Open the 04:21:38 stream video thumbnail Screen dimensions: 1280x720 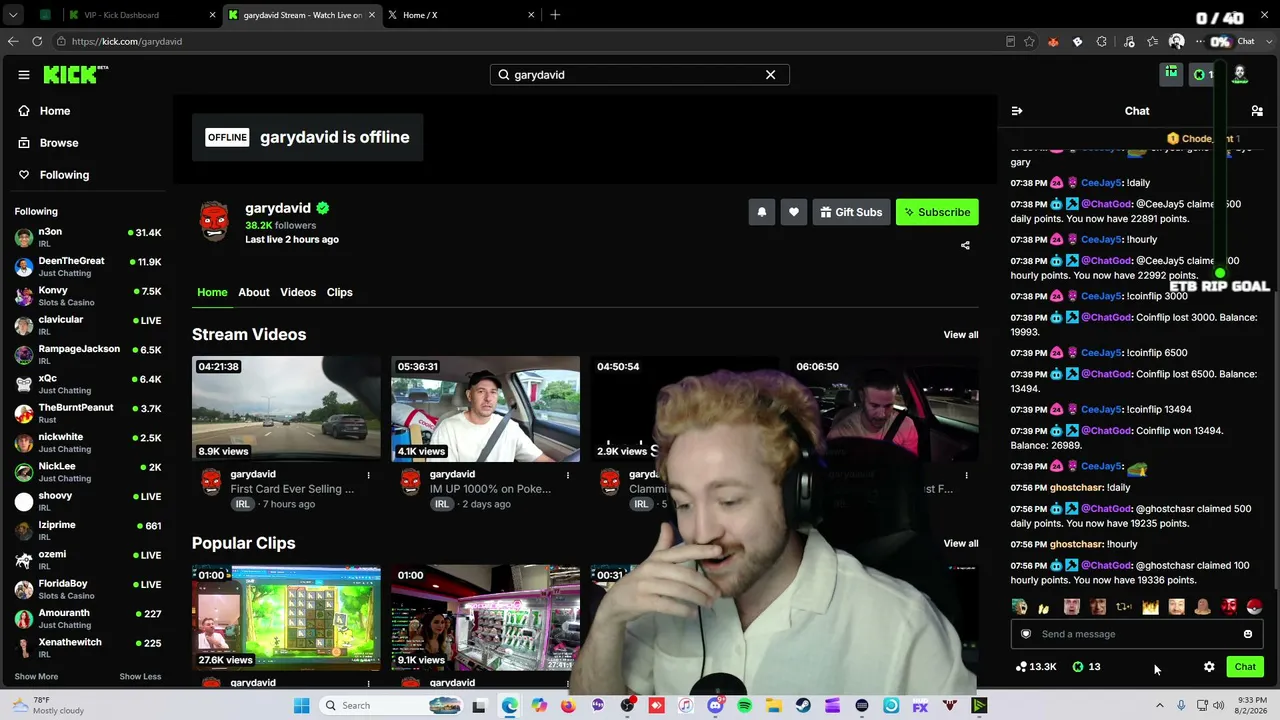286,409
